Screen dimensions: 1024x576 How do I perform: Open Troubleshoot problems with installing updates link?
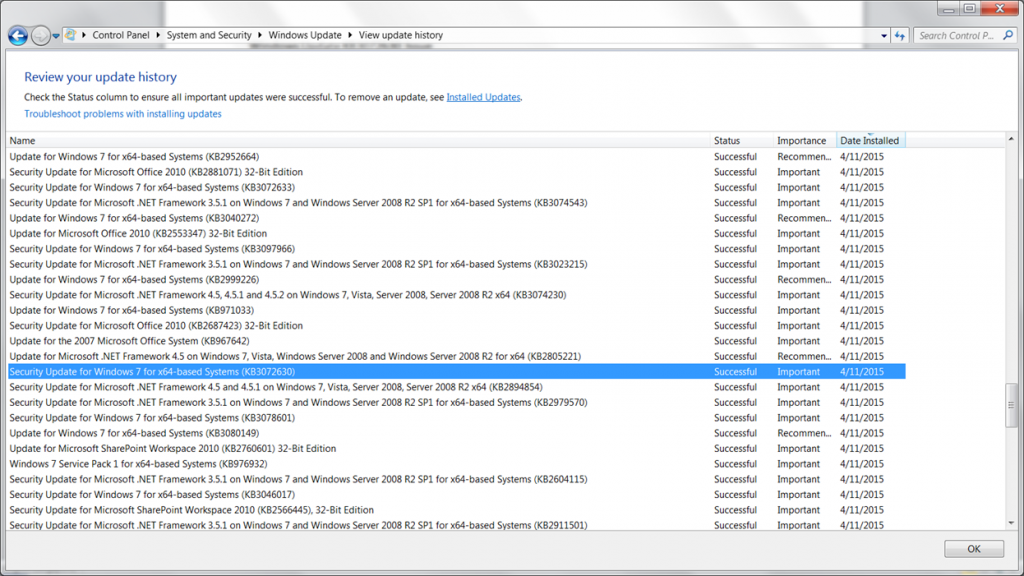[123, 114]
